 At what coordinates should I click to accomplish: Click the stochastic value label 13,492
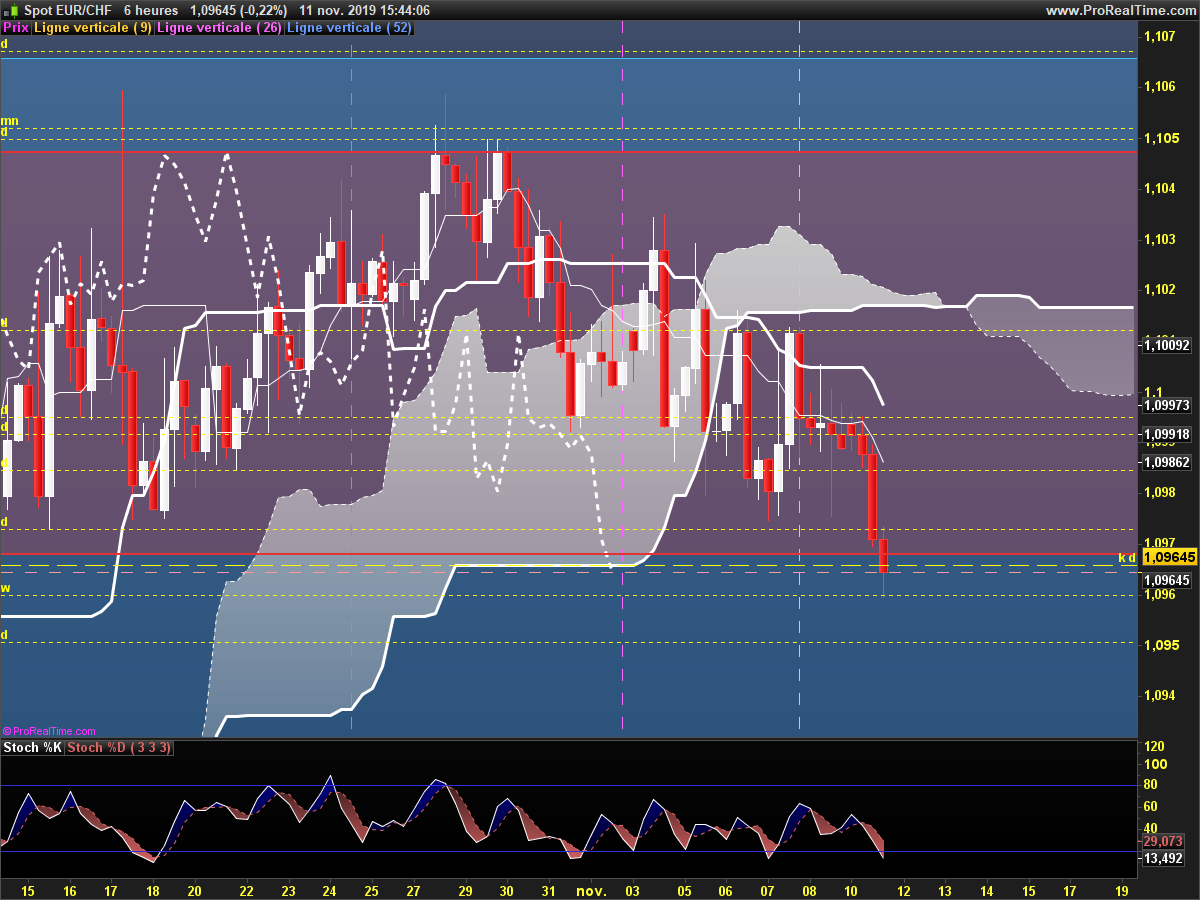coord(1163,858)
